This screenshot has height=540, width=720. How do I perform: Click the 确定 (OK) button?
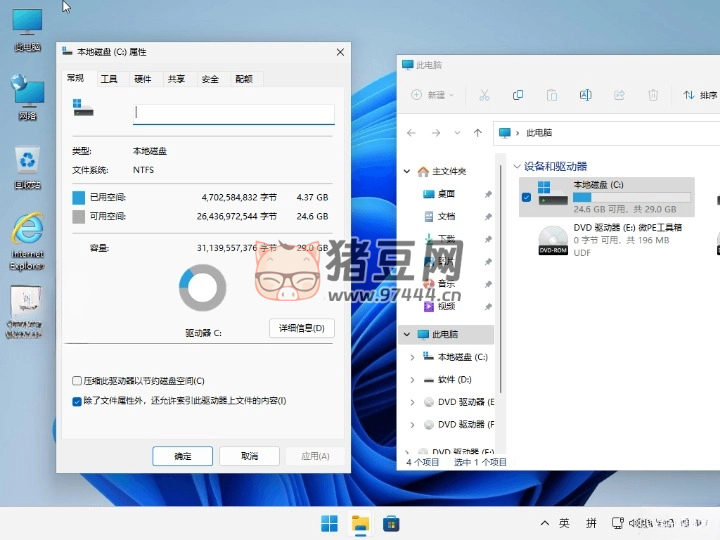click(x=182, y=456)
